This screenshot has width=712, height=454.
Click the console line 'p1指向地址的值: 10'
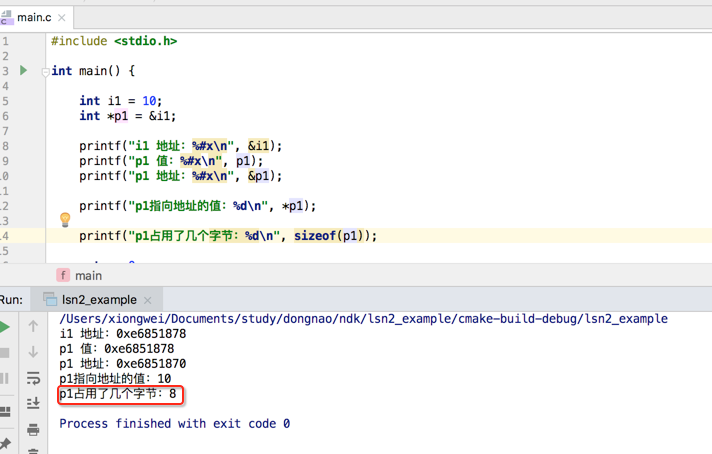[115, 379]
